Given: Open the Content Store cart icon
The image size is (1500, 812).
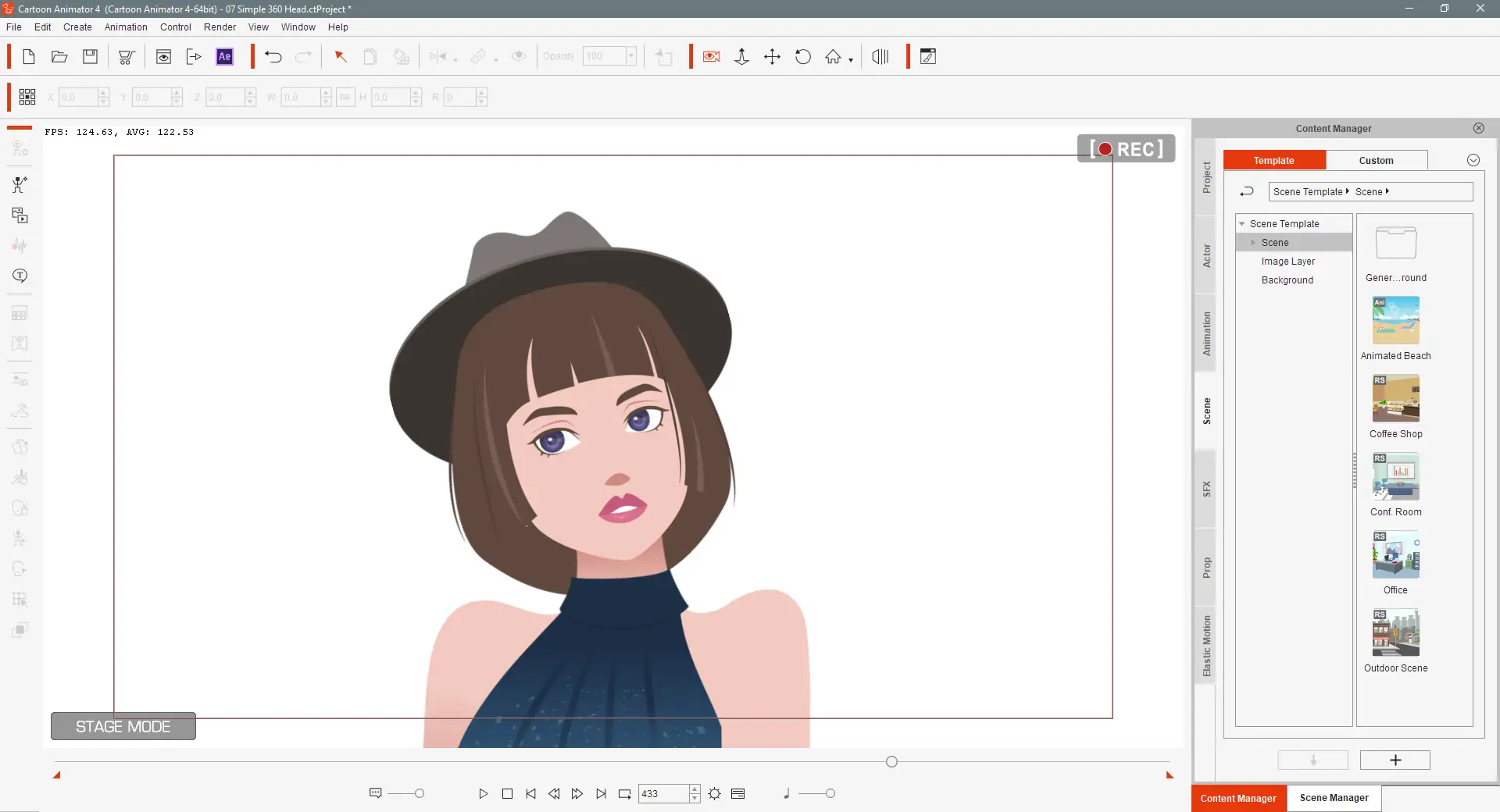Looking at the screenshot, I should (126, 57).
